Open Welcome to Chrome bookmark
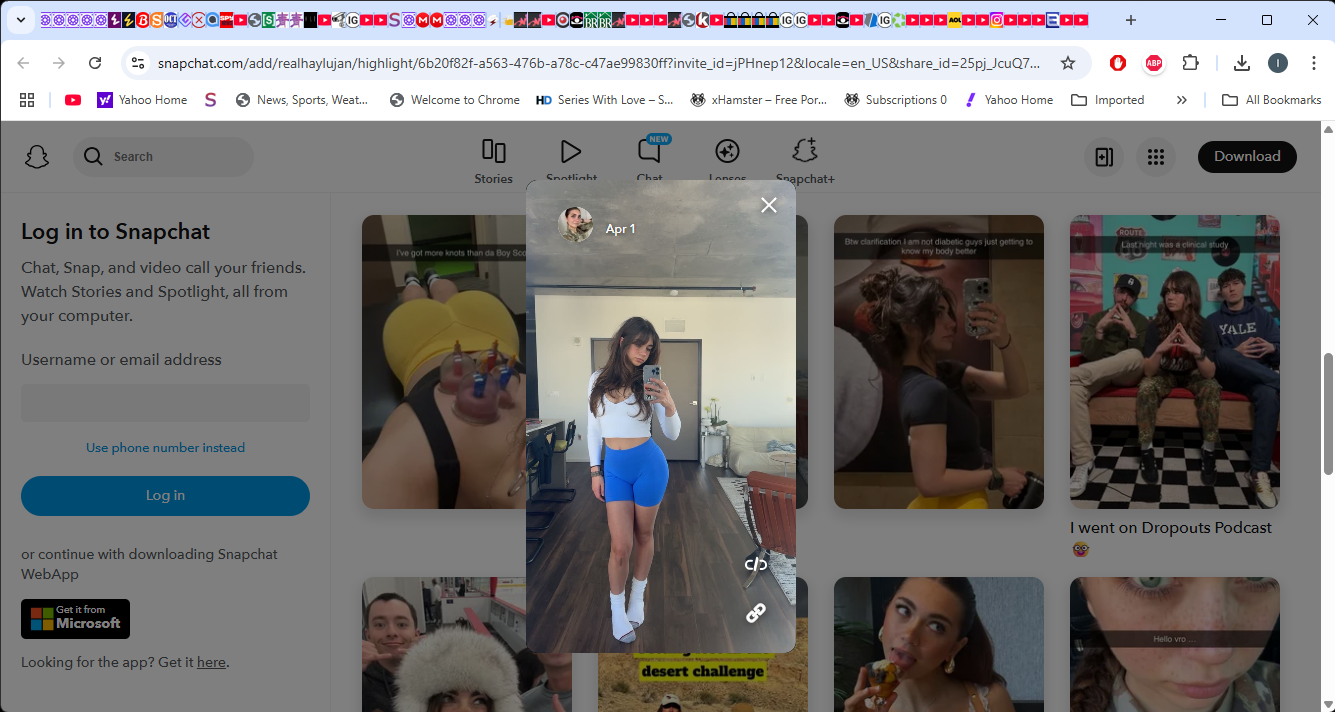This screenshot has height=712, width=1335. pos(454,100)
